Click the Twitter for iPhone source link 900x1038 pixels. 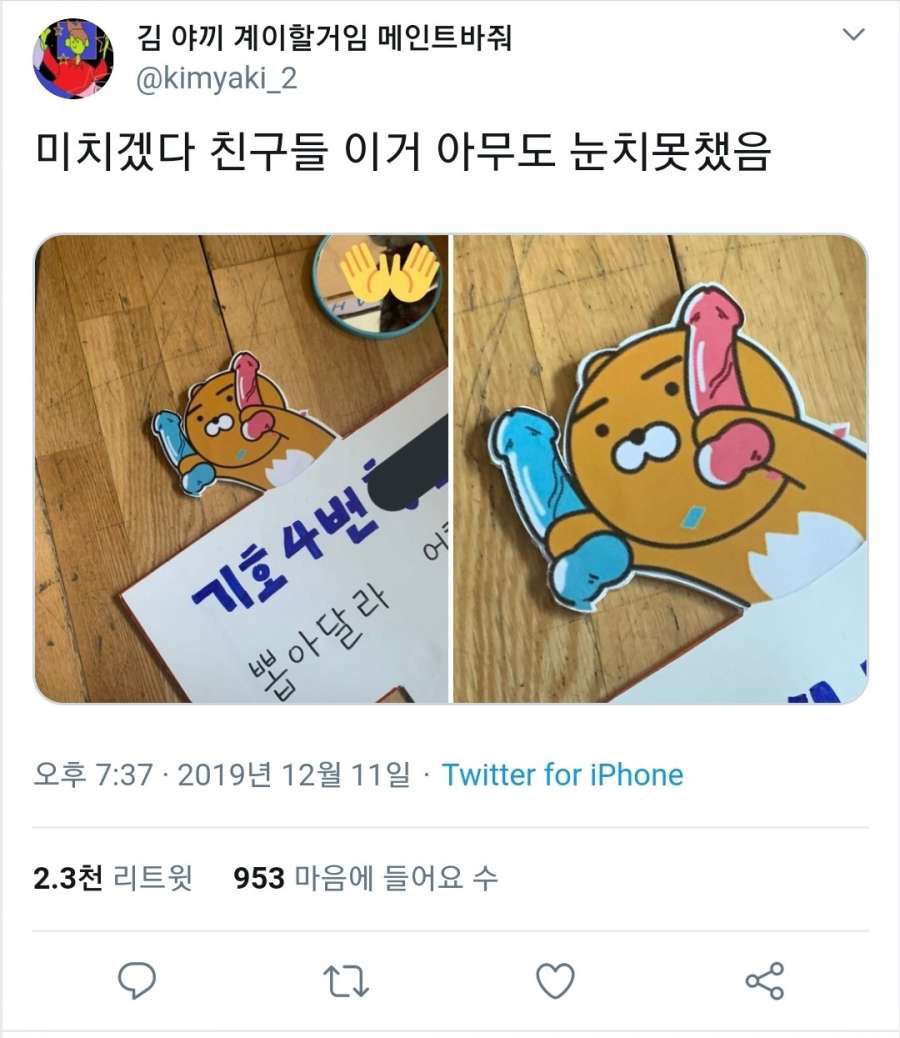coord(562,775)
